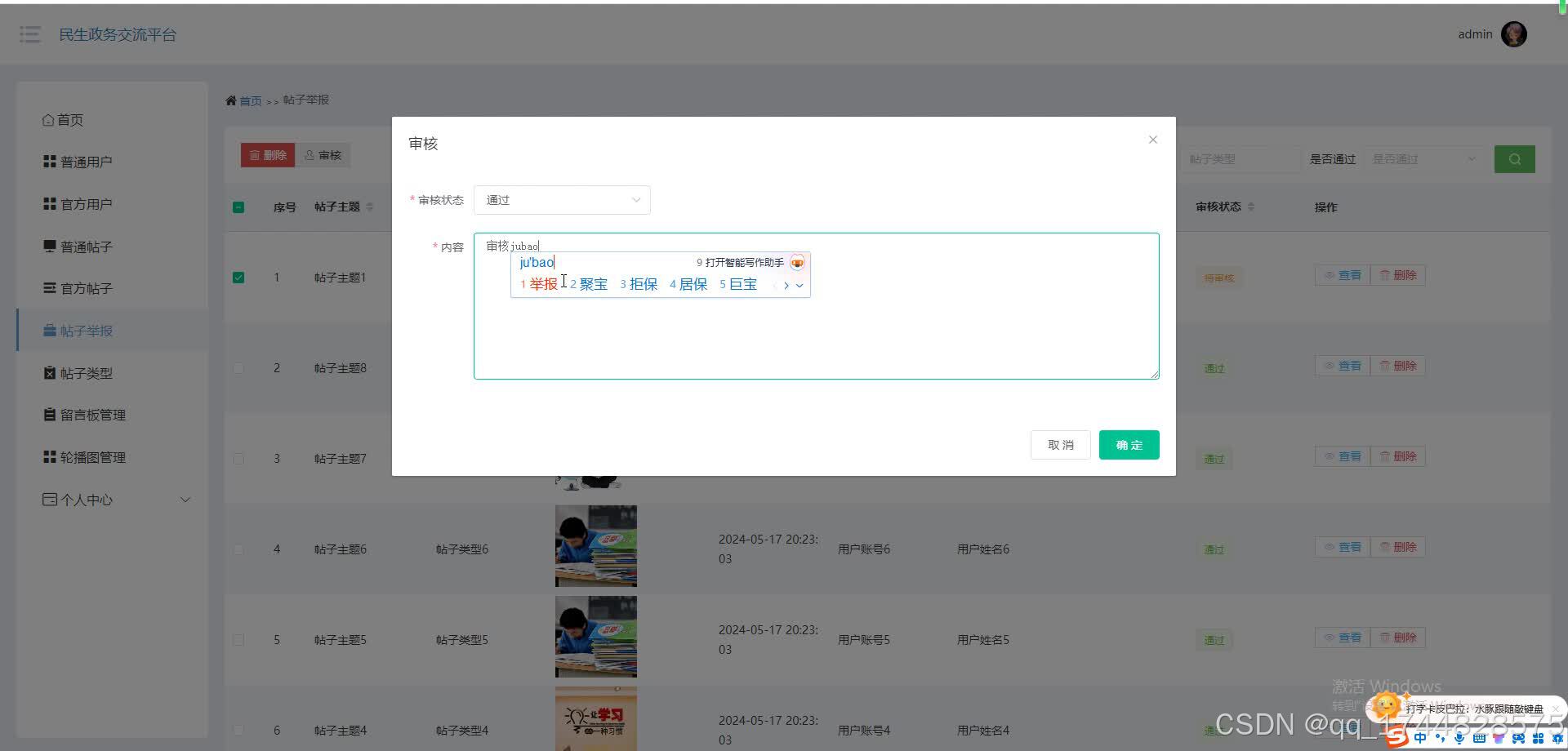Click 删除 for row 3
The height and width of the screenshot is (751, 1568).
coord(1398,456)
